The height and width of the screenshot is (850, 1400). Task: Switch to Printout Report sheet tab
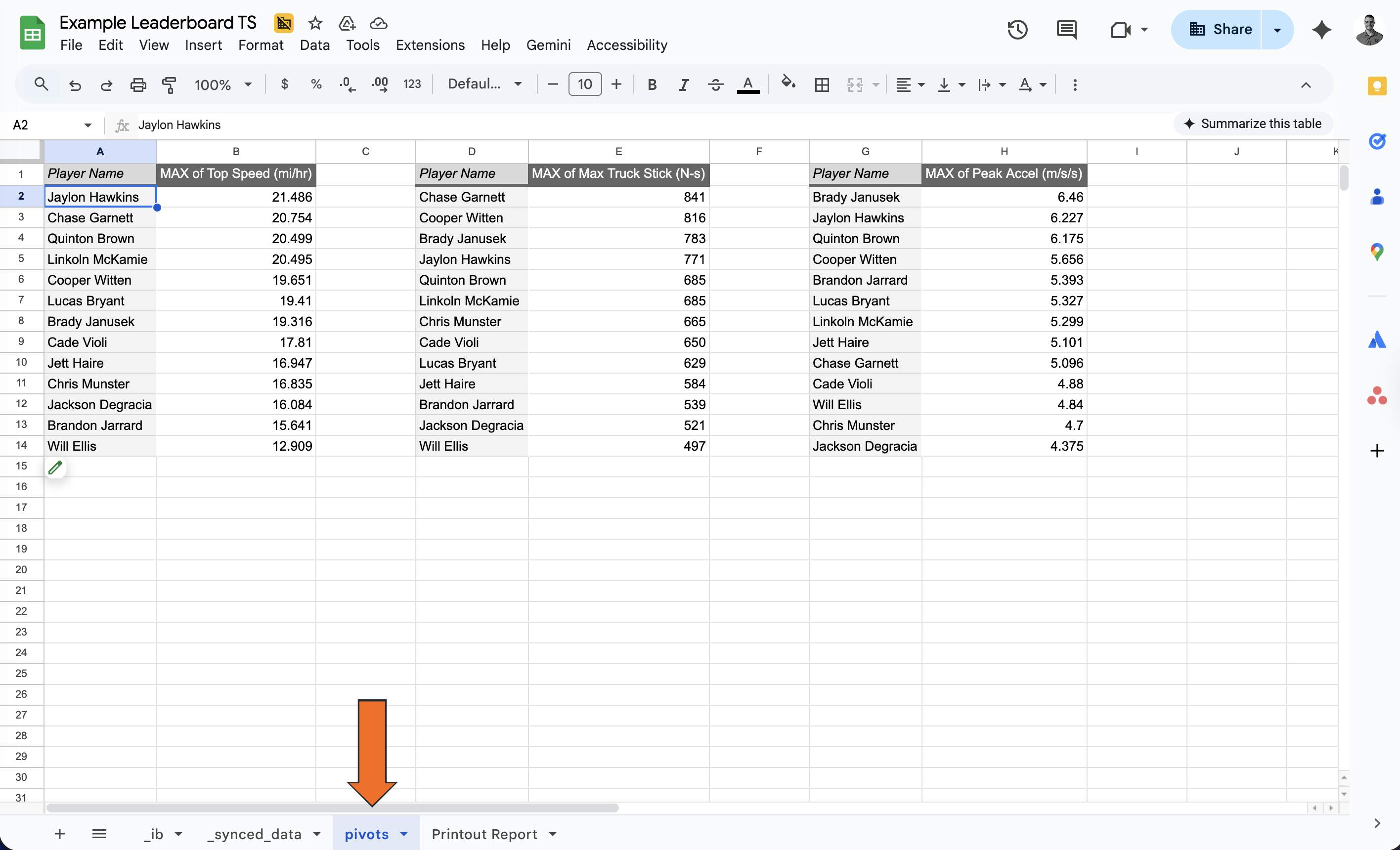pyautogui.click(x=484, y=834)
